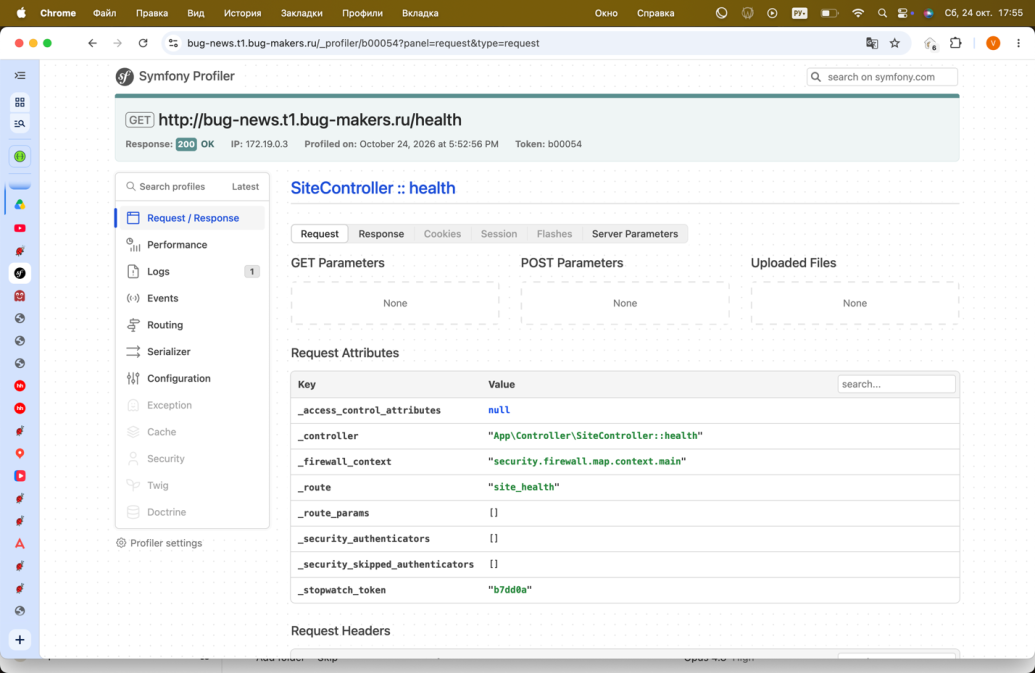Image resolution: width=1035 pixels, height=673 pixels.
Task: Click the "security.firewall.map.context.main" value
Action: coord(587,461)
